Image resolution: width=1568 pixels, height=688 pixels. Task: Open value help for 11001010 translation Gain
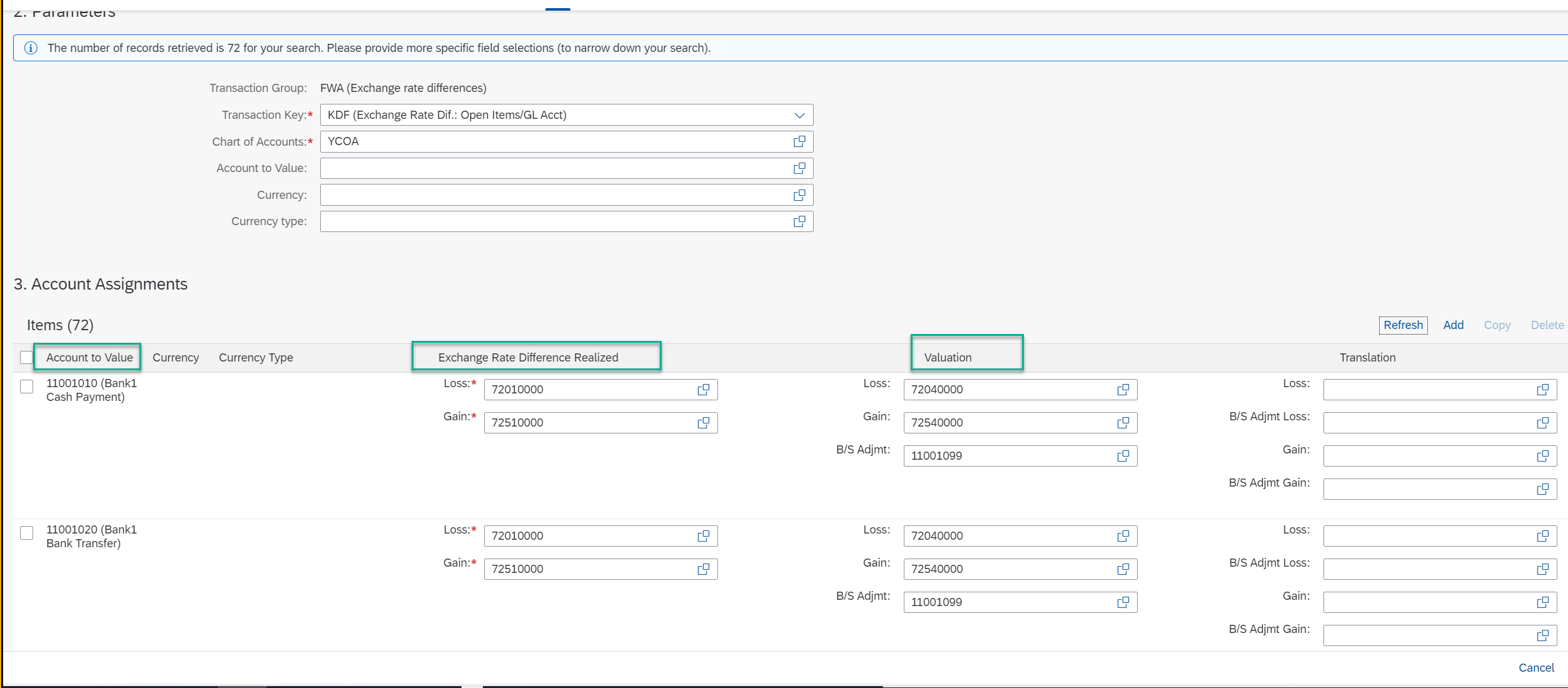(1543, 456)
